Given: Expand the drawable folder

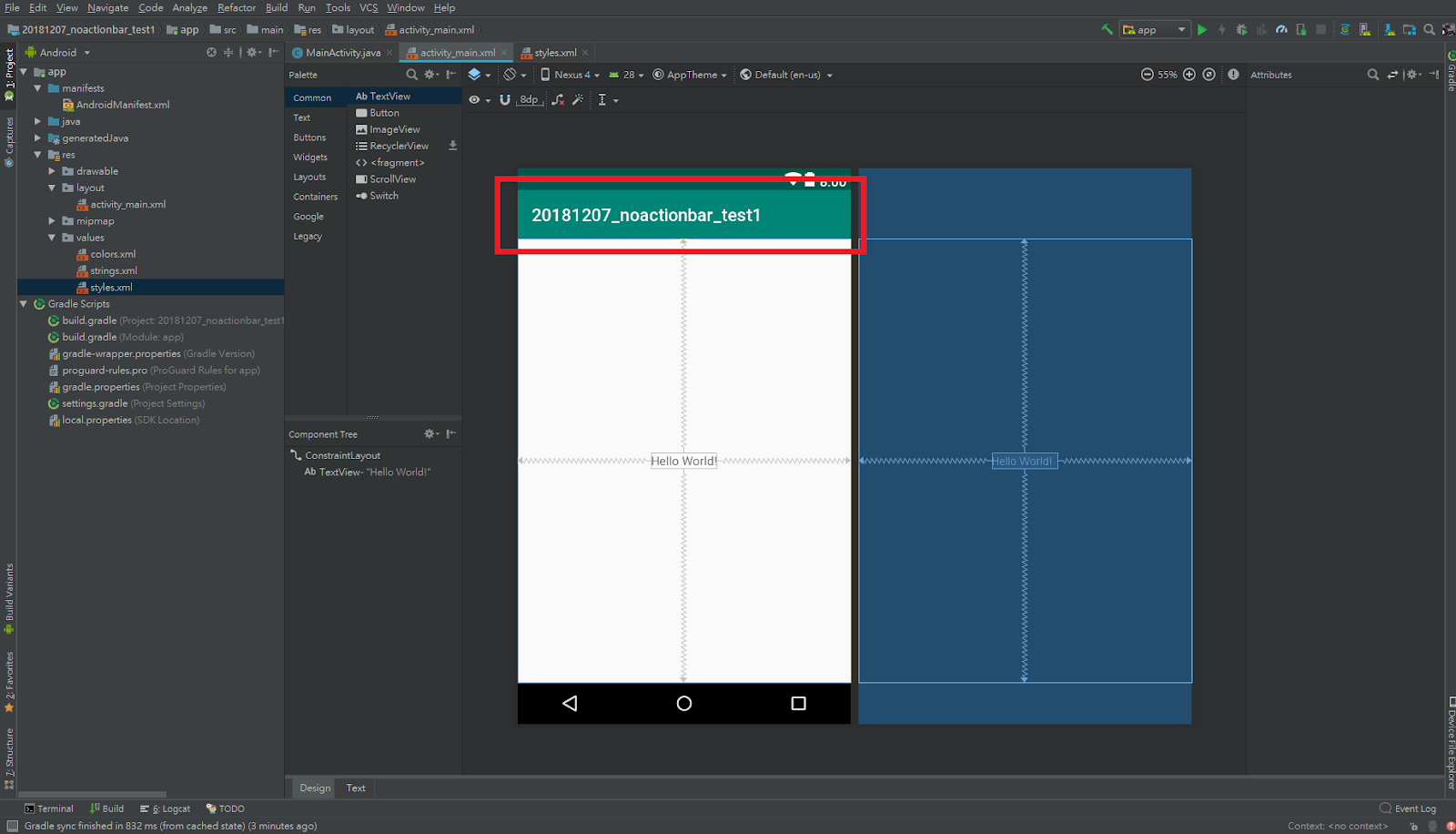Looking at the screenshot, I should (x=52, y=171).
